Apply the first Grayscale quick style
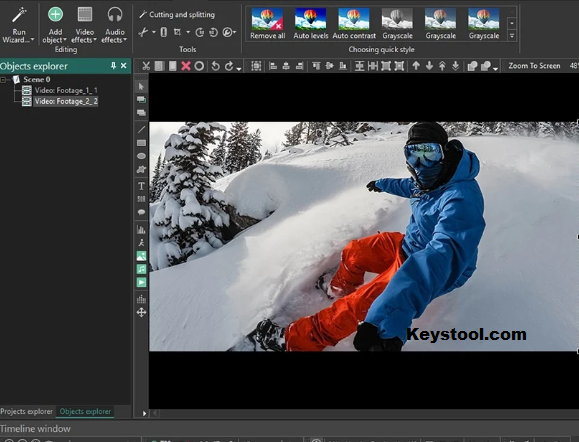This screenshot has height=442, width=579. [397, 24]
